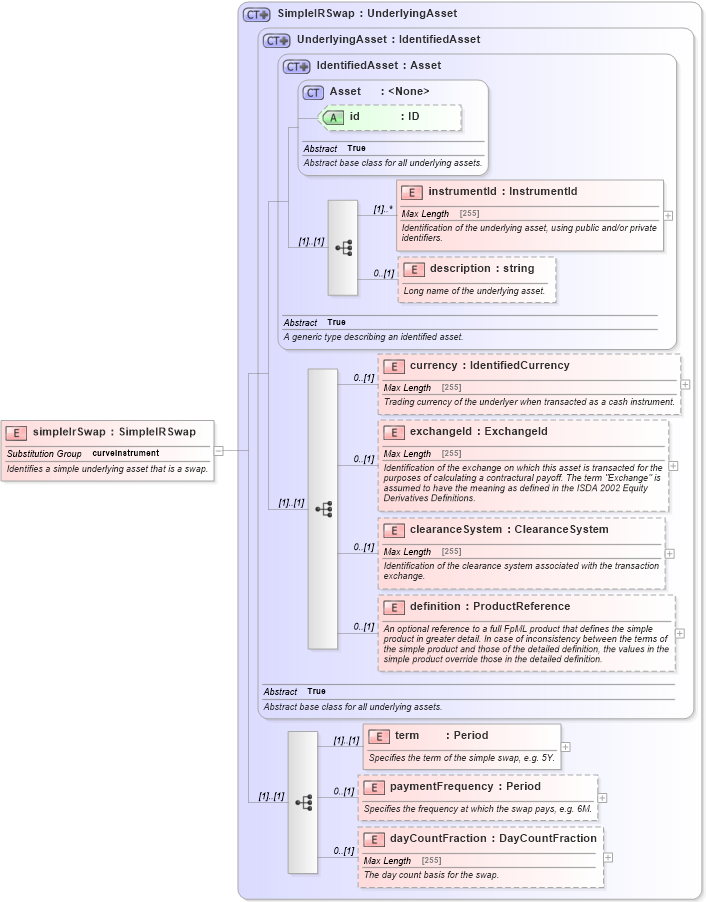
Task: Click the currency : IdentifiedCurrency label
Action: click(x=490, y=365)
